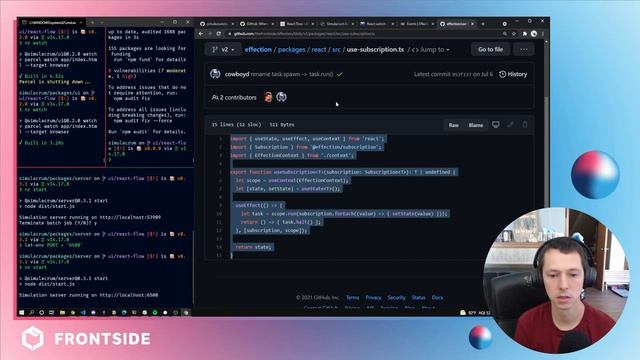Viewport: 640px width, 360px height.
Task: Open cowboyd author profile link
Action: click(237, 74)
